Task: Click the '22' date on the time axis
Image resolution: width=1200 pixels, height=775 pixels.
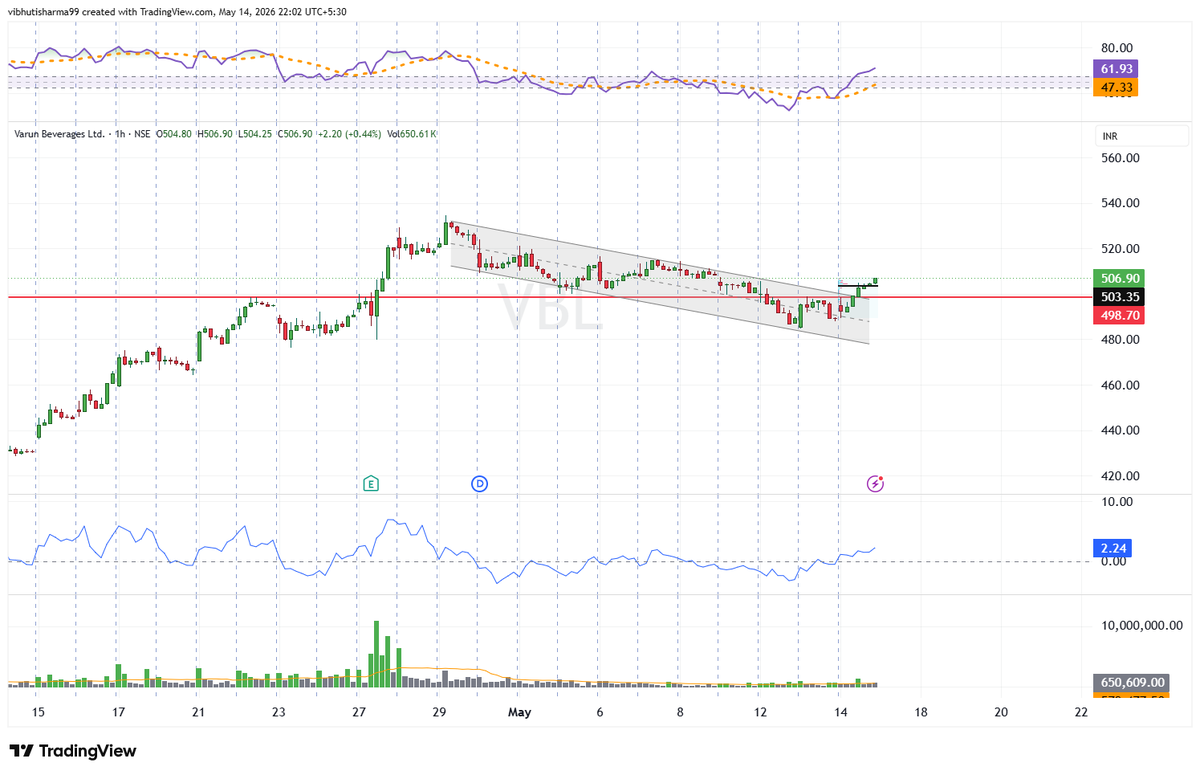Action: [x=1080, y=713]
